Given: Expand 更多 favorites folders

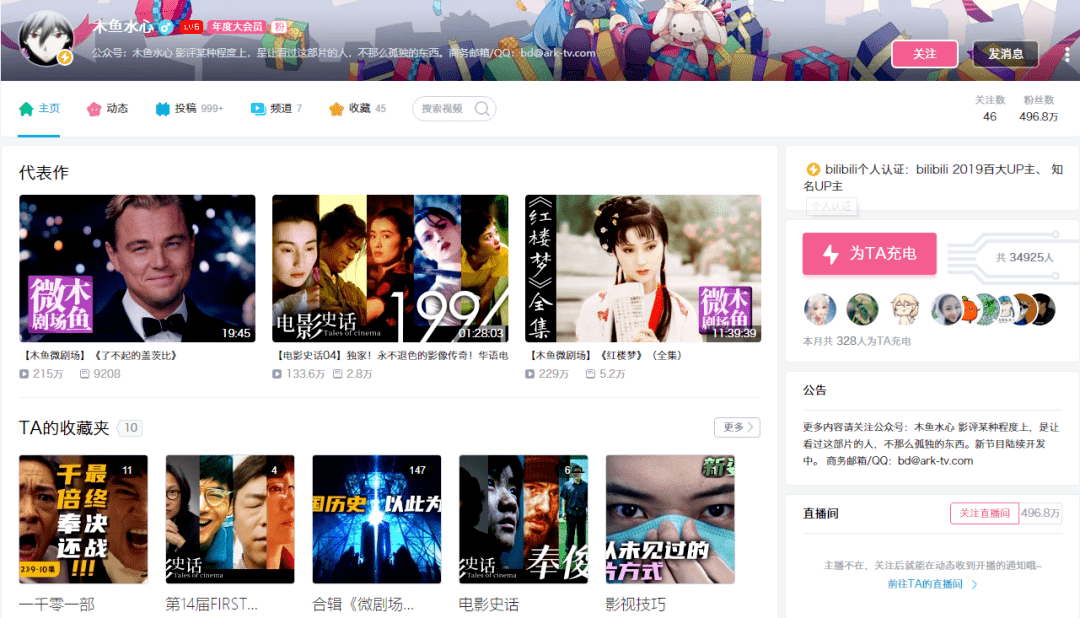Looking at the screenshot, I should coord(737,427).
